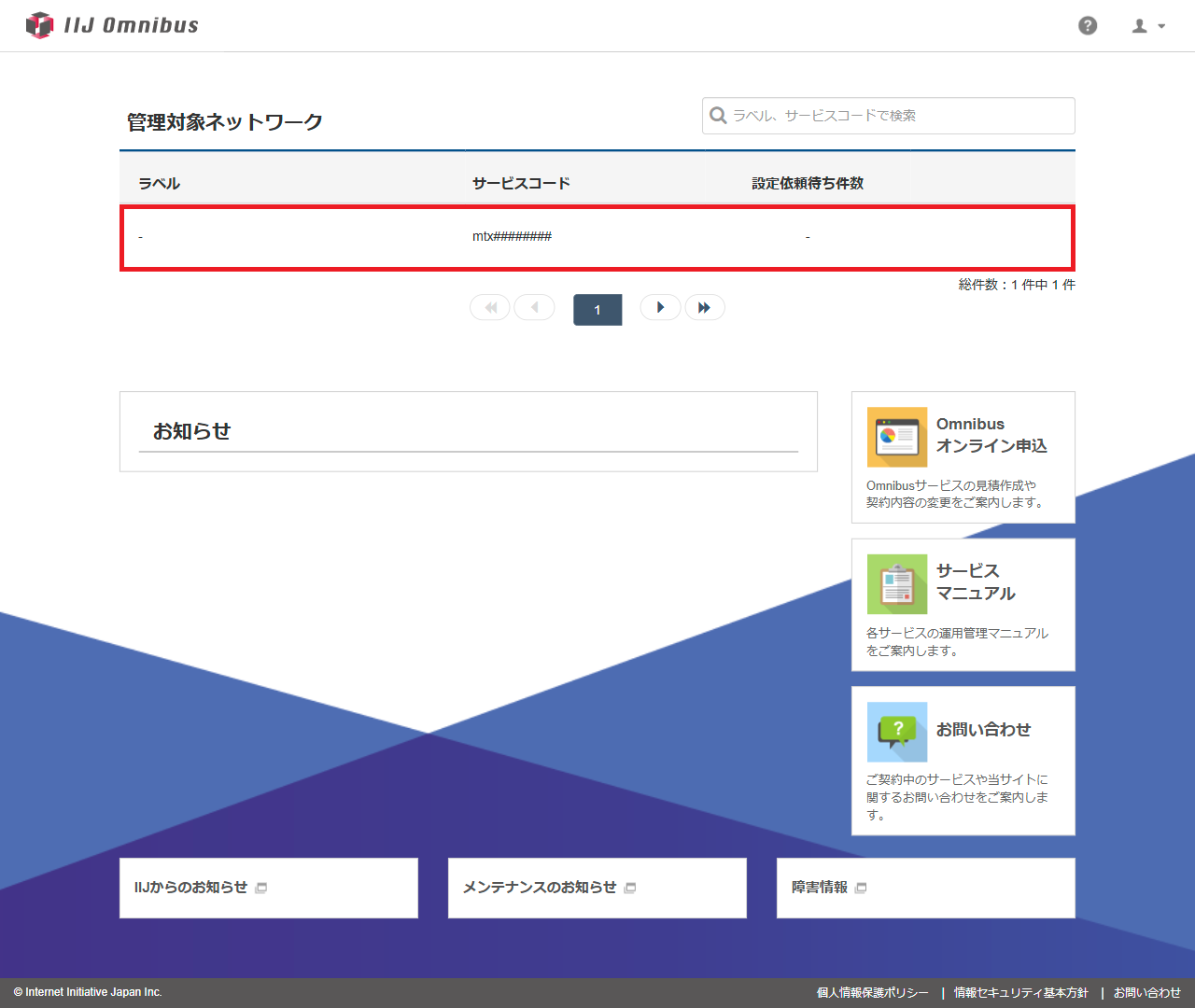Click the サービスコード column header
1195x1008 pixels.
click(x=521, y=184)
